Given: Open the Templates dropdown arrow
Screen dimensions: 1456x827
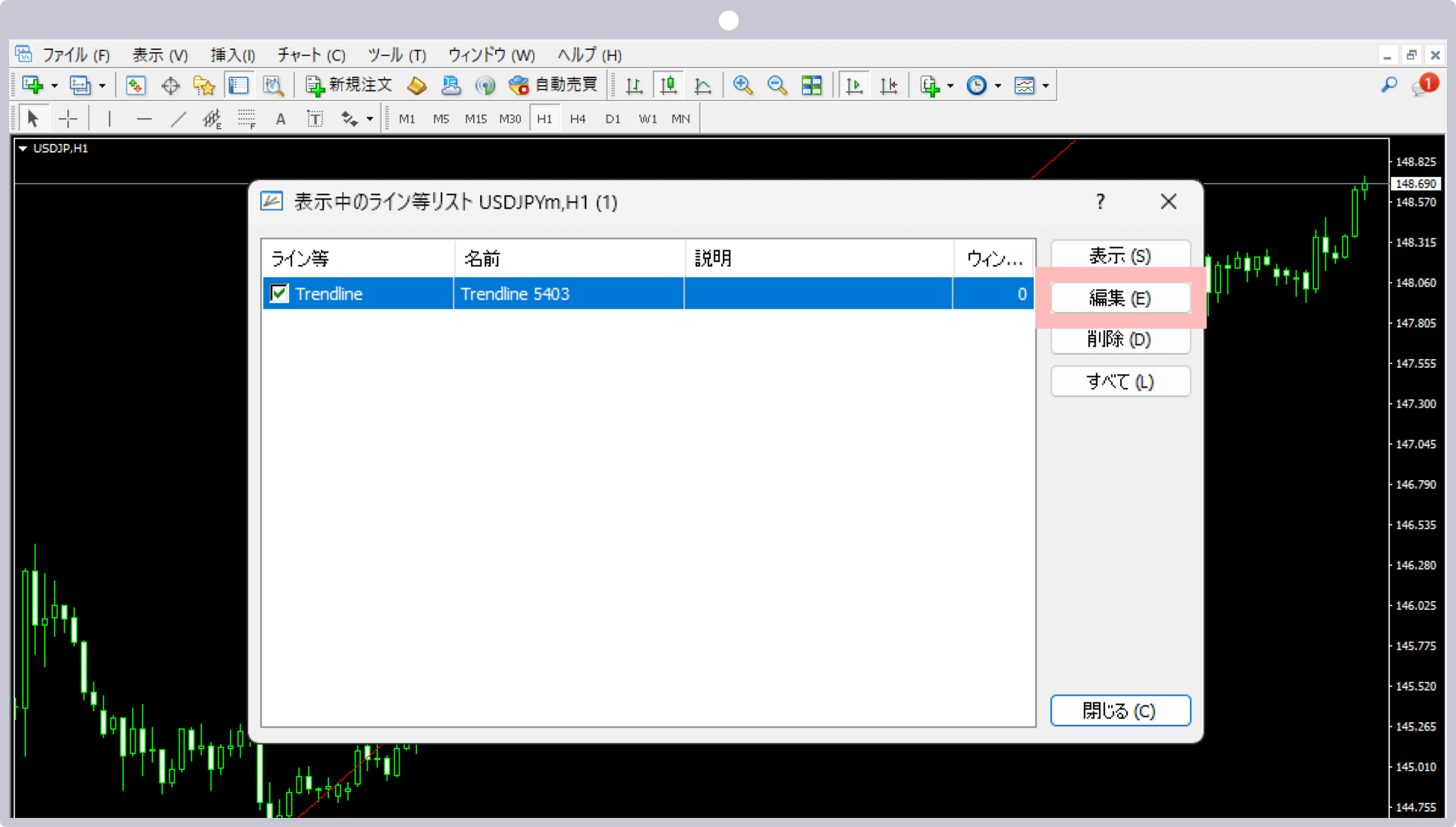Looking at the screenshot, I should click(1046, 86).
